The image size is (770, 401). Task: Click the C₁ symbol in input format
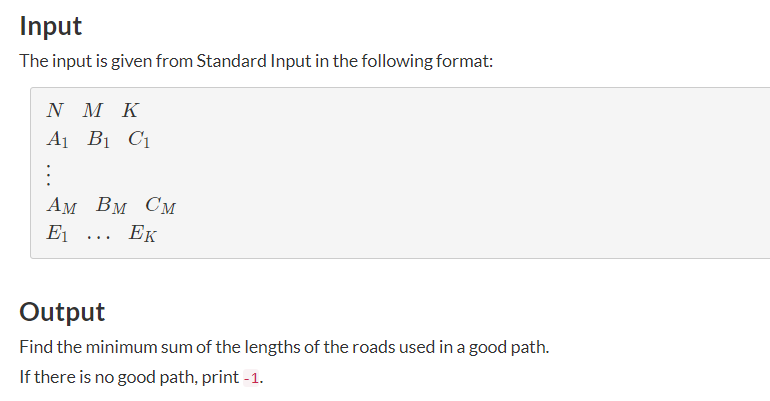point(139,139)
